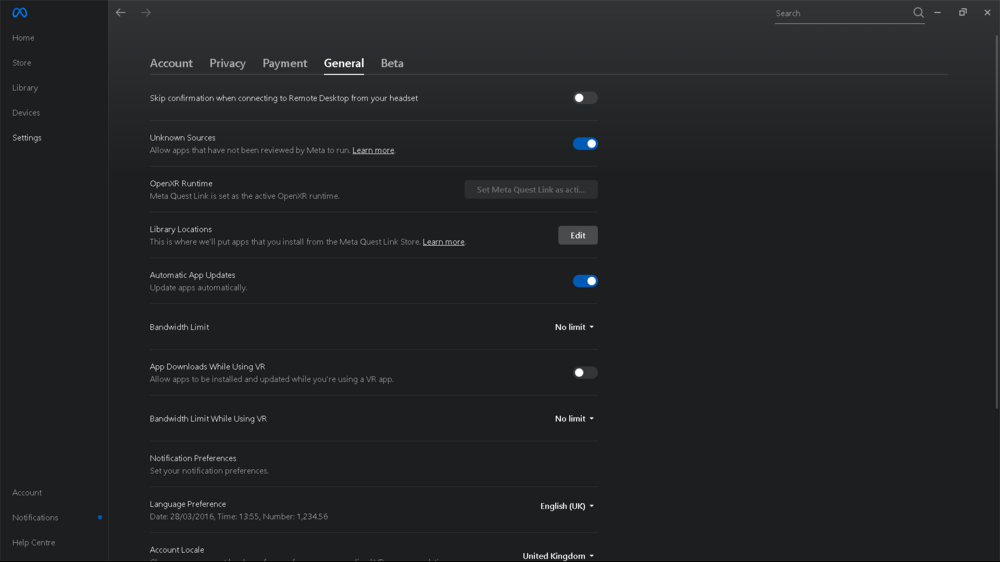Screen dimensions: 1000x562
Task: Turn off Automatic App Updates
Action: [x=585, y=281]
